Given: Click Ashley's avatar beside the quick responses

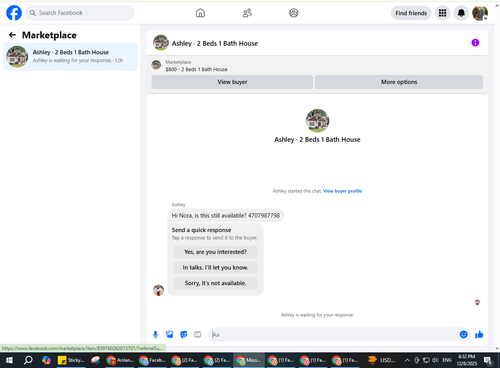Looking at the screenshot, I should pos(158,290).
